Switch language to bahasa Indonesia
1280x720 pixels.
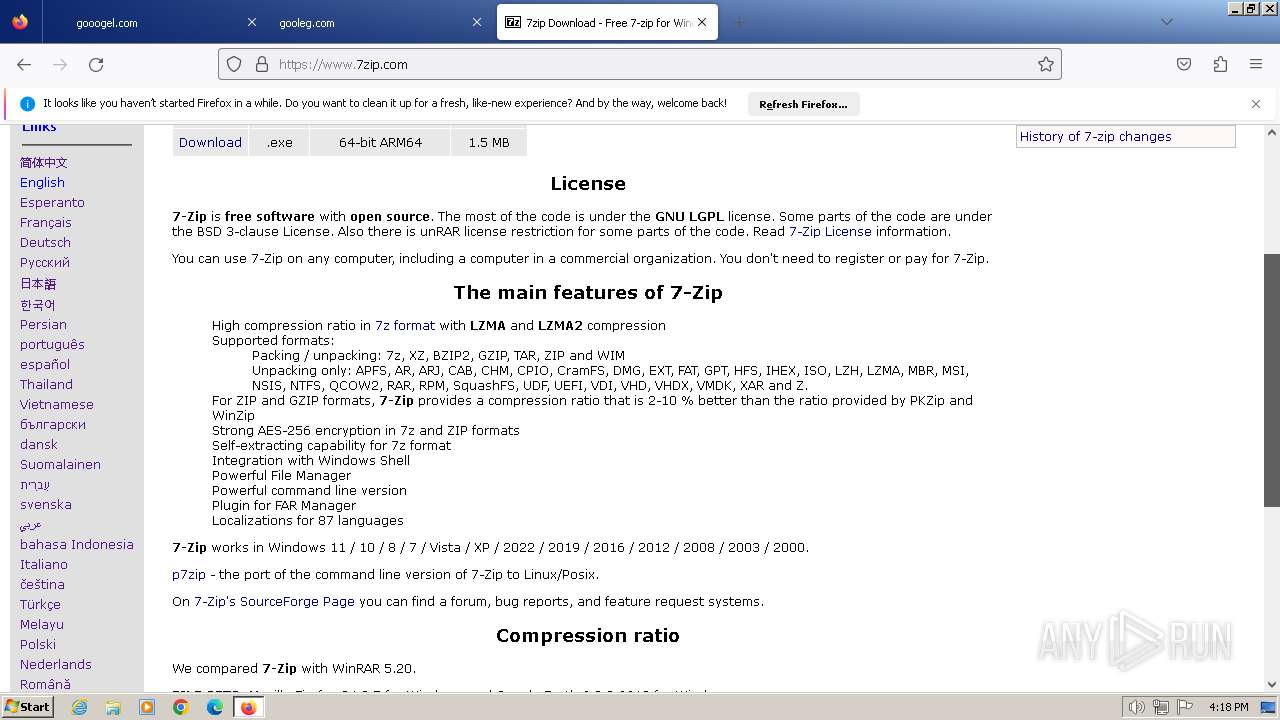click(x=77, y=544)
